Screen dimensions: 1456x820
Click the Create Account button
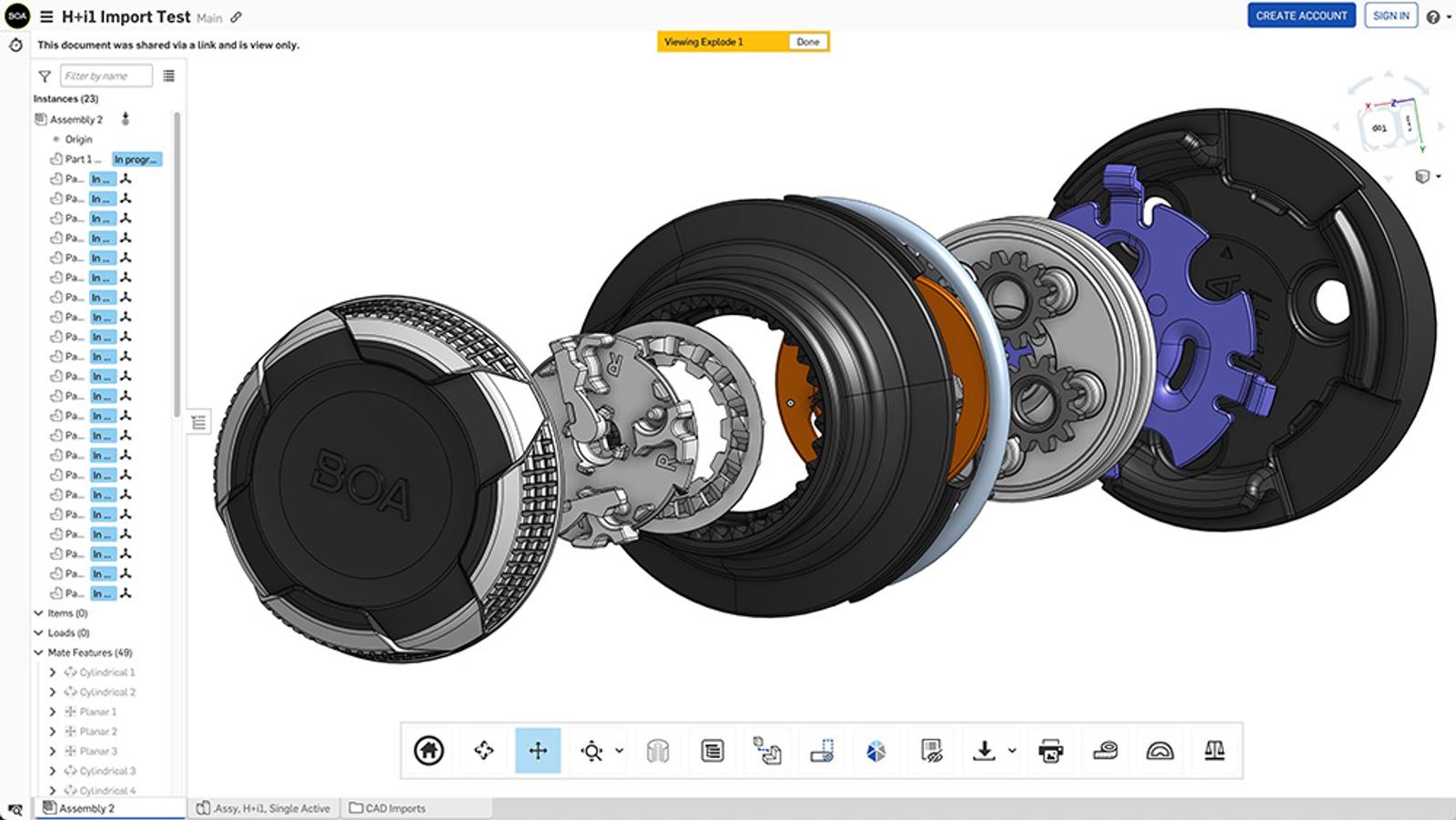(1301, 15)
